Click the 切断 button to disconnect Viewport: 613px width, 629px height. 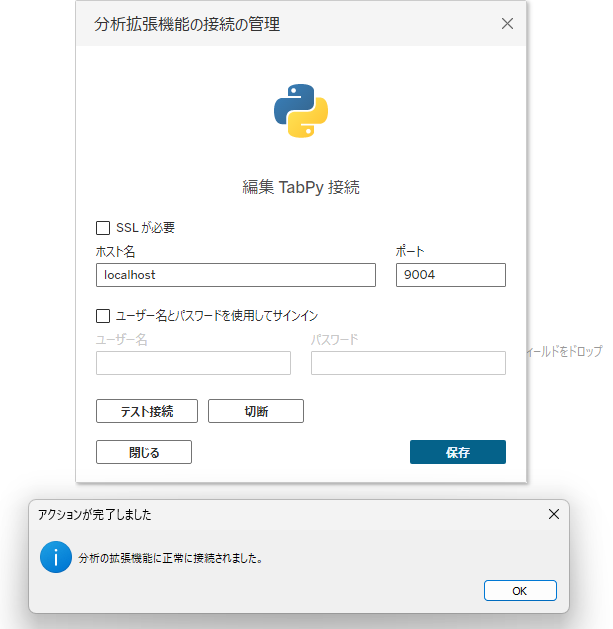[x=255, y=411]
